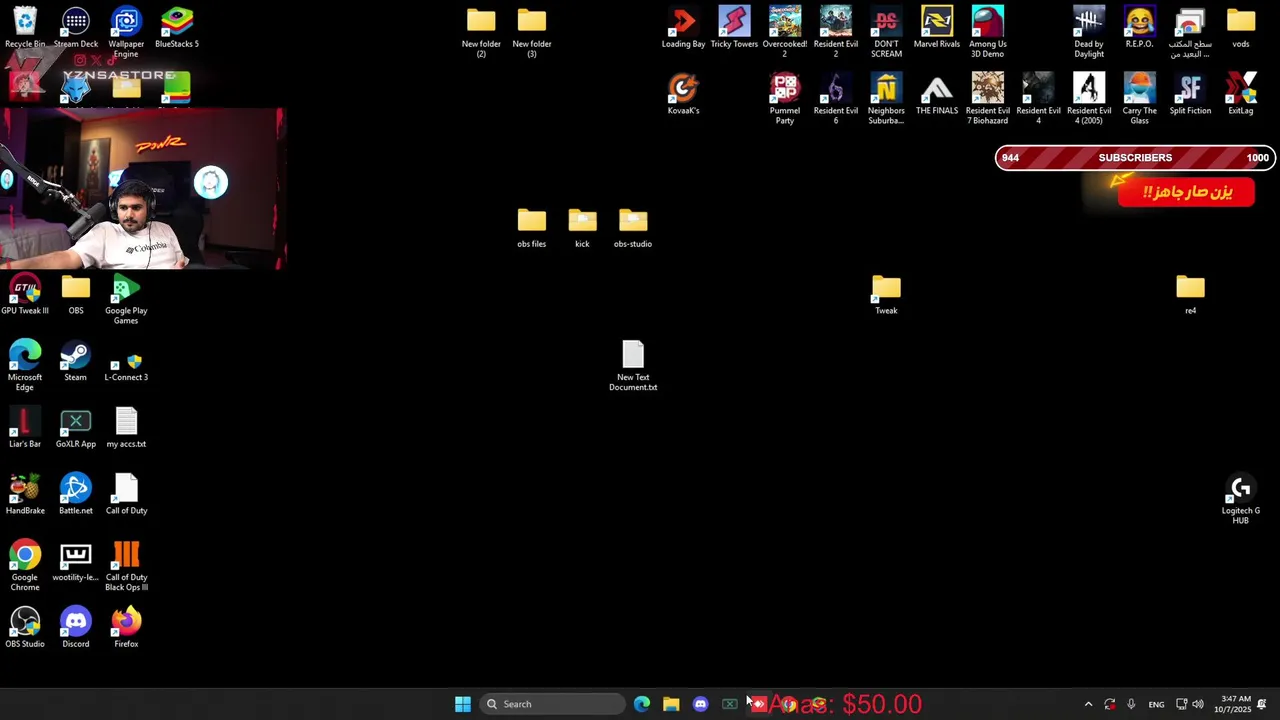1280x720 pixels.
Task: Launch Discord from the desktop
Action: (76, 628)
